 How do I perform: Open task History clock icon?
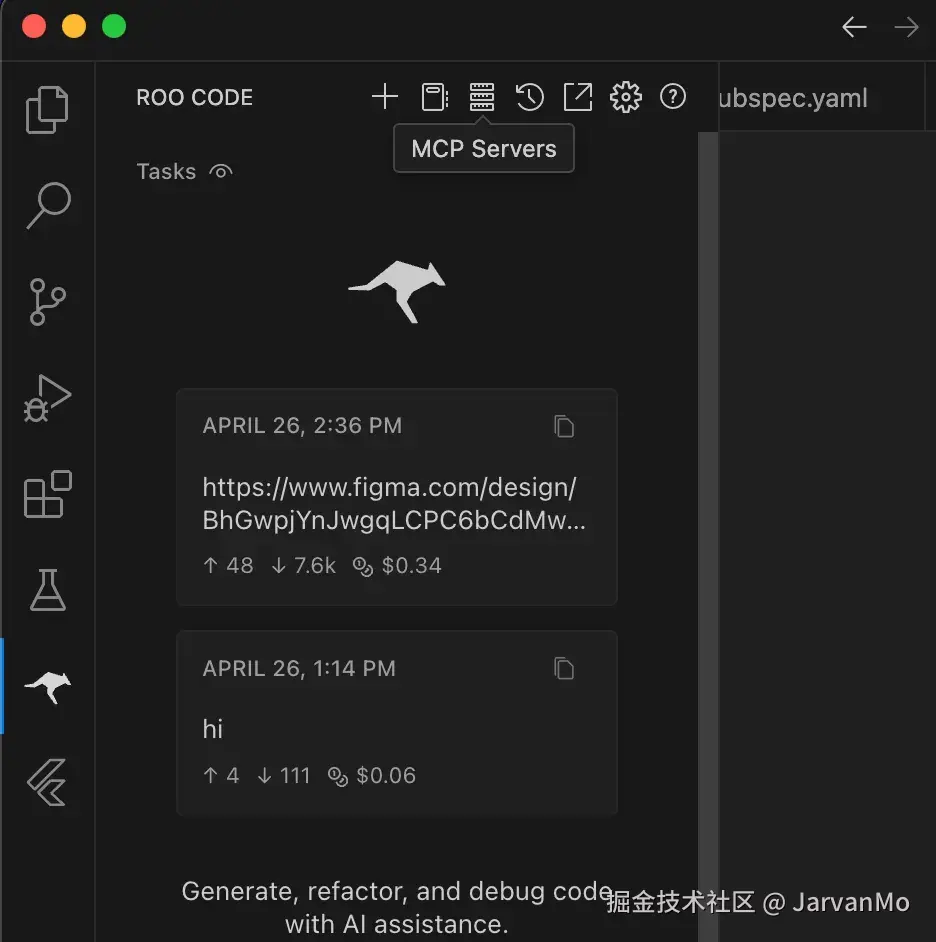tap(529, 97)
